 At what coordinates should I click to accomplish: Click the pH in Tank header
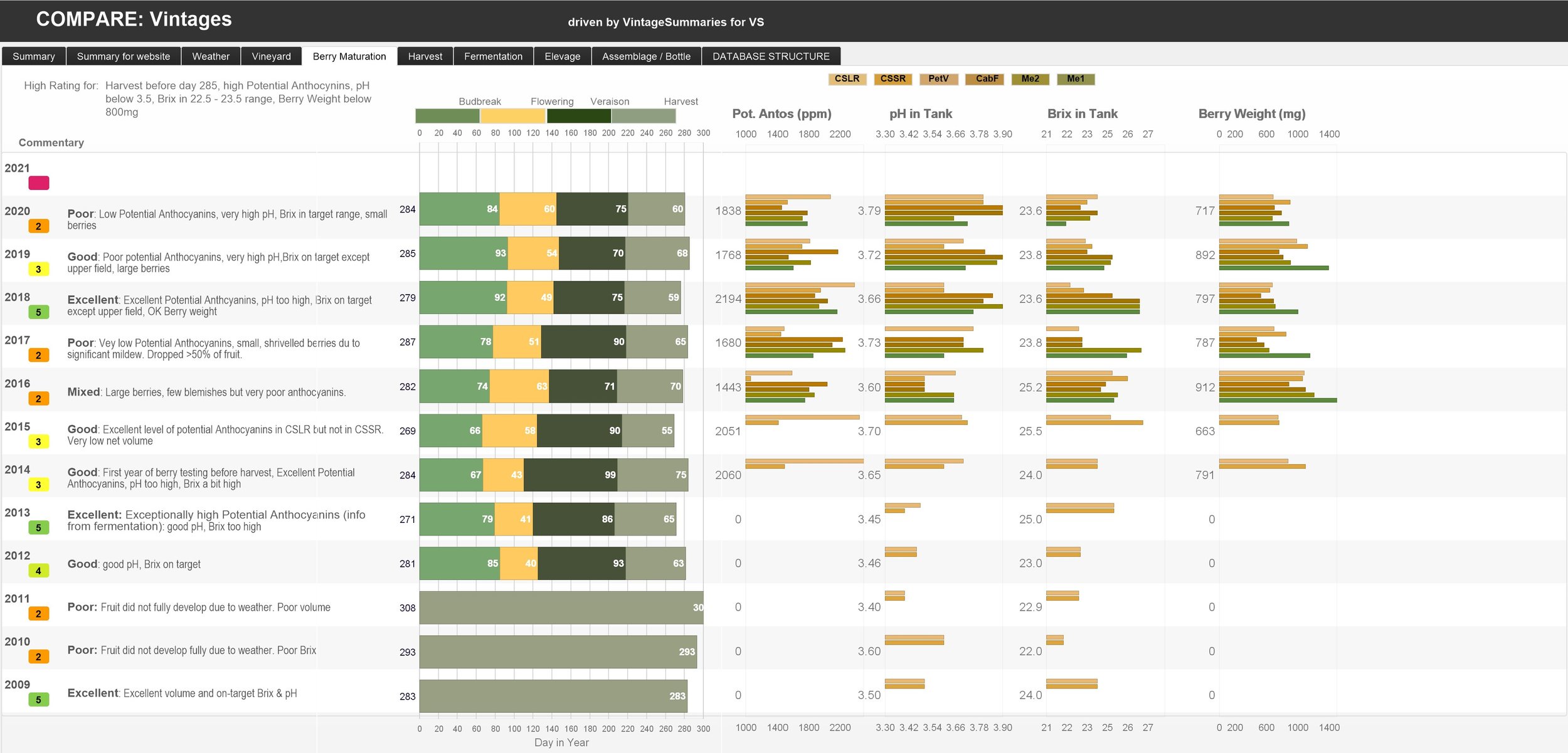click(921, 114)
